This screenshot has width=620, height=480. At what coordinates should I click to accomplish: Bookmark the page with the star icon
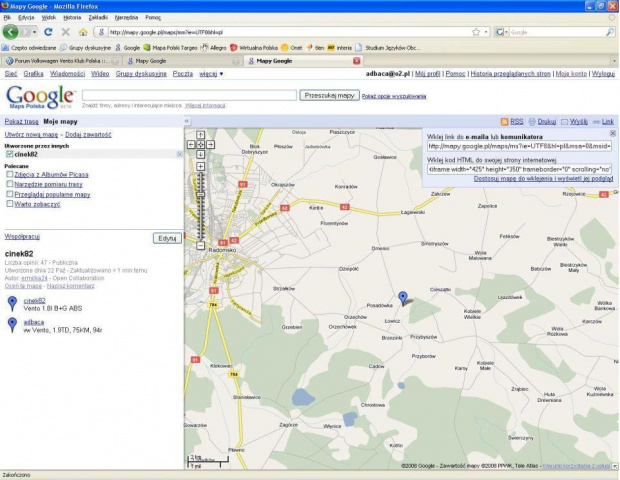(476, 32)
